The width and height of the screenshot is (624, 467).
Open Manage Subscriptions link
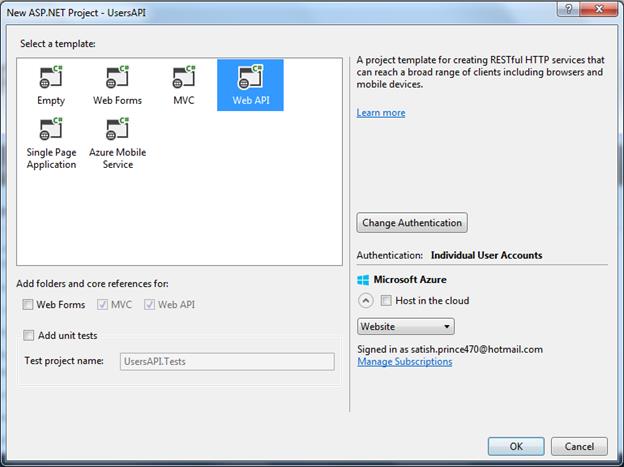click(405, 362)
